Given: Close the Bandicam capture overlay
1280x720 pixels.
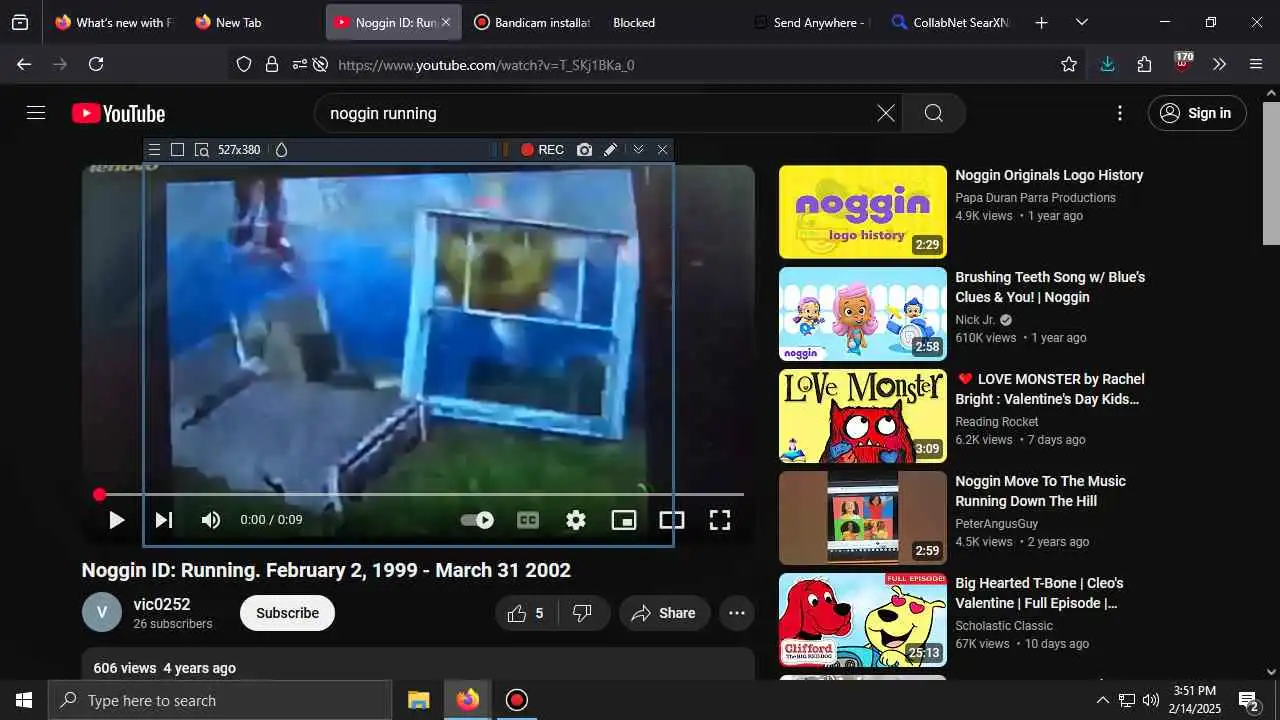Looking at the screenshot, I should 662,150.
